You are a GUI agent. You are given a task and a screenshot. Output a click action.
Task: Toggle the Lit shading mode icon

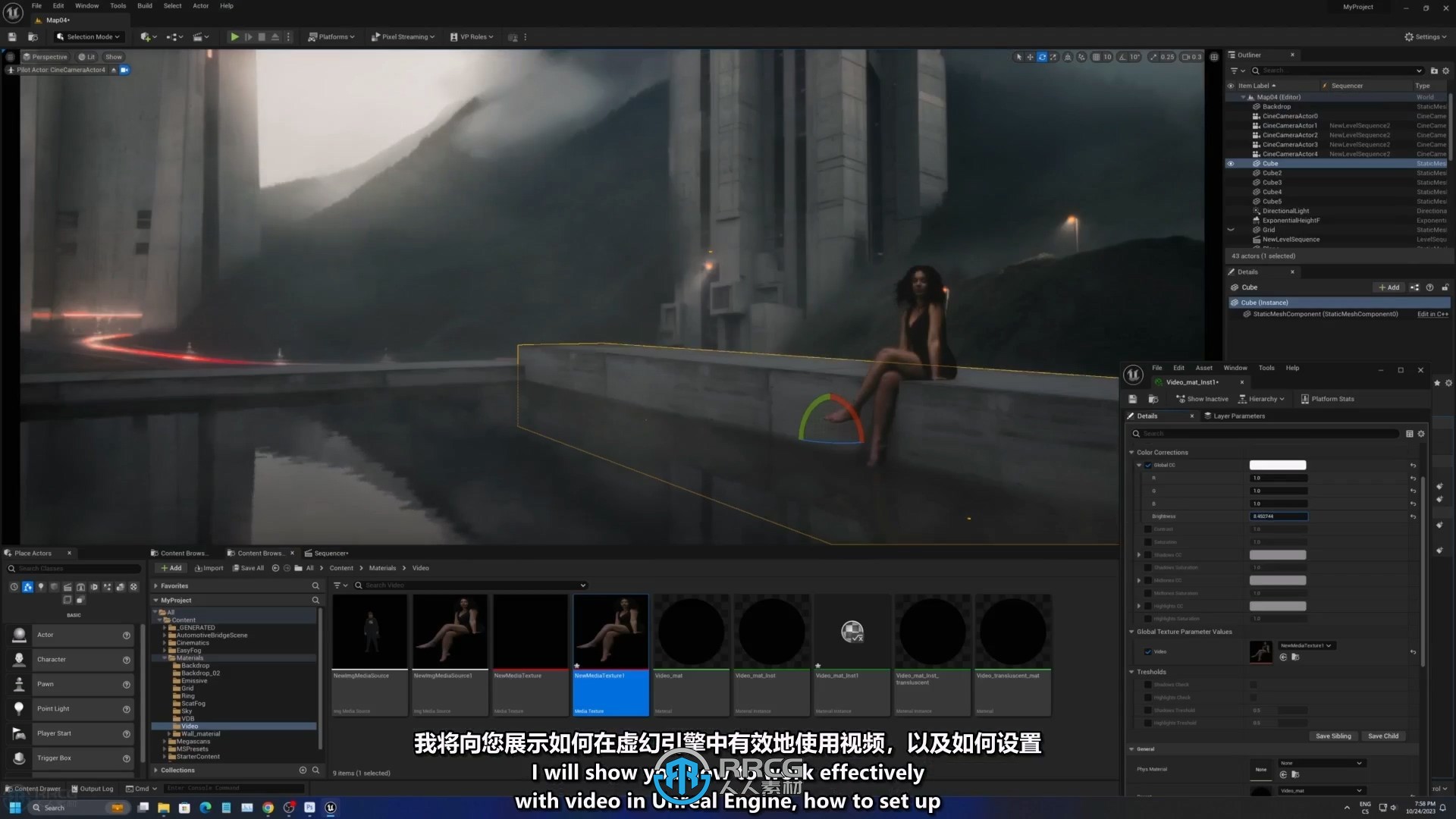point(87,56)
